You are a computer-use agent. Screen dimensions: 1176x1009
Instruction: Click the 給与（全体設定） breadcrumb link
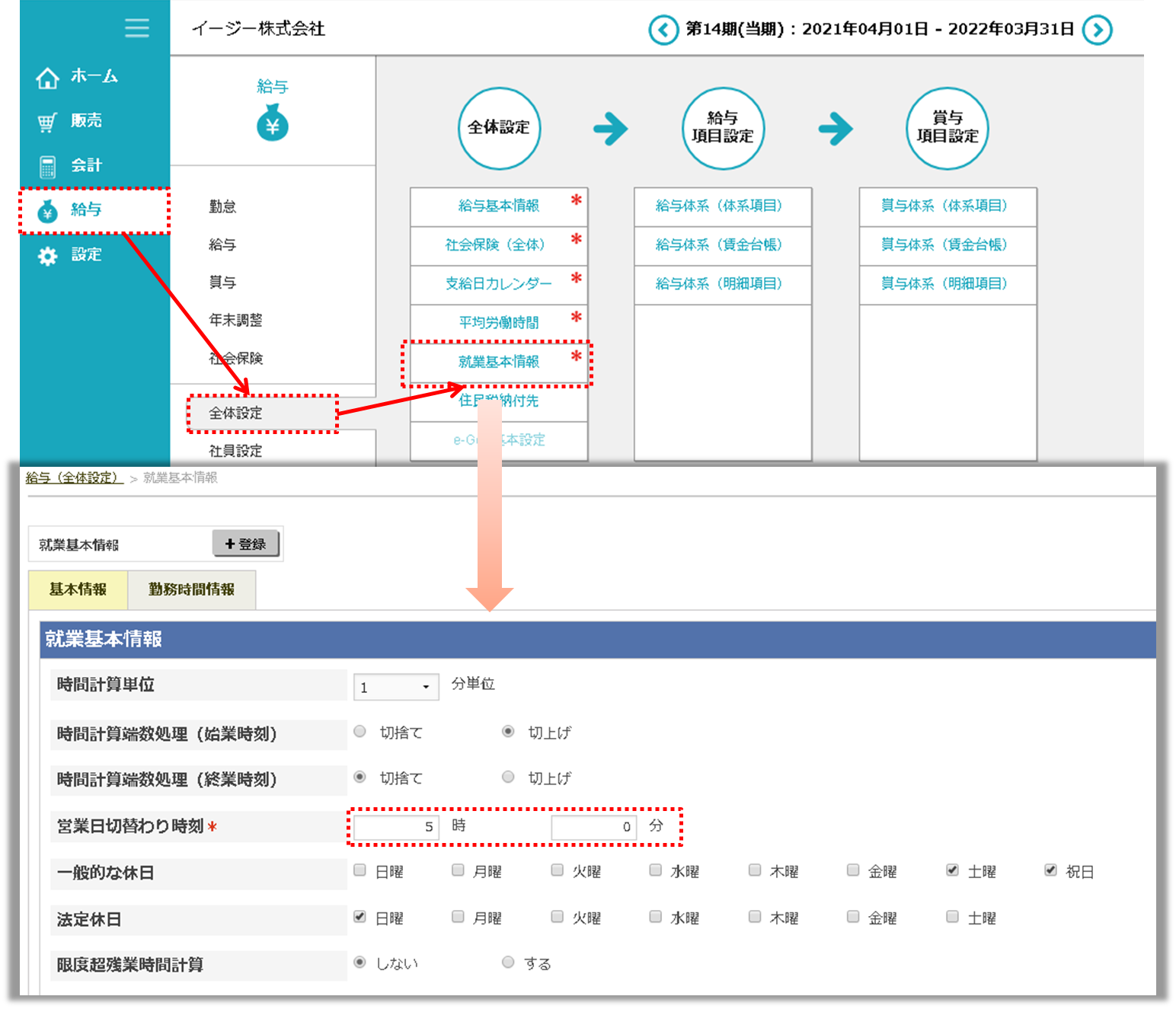click(73, 477)
